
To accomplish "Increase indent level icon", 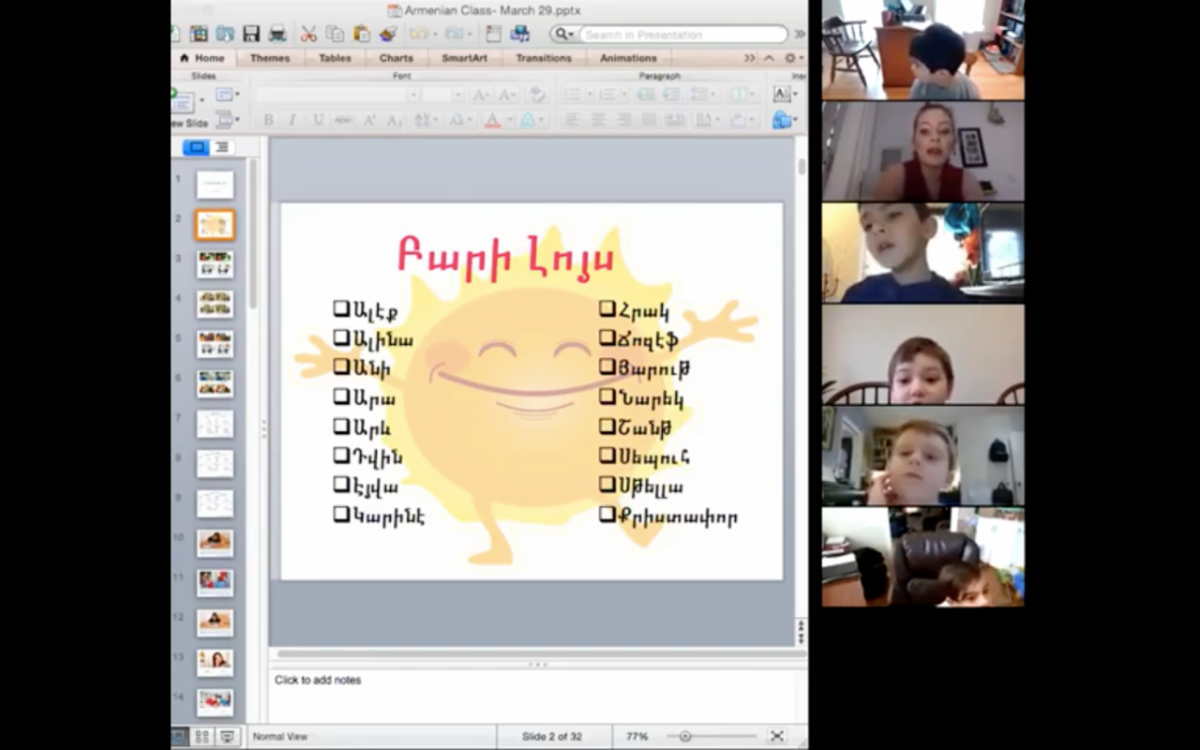I will (x=673, y=95).
